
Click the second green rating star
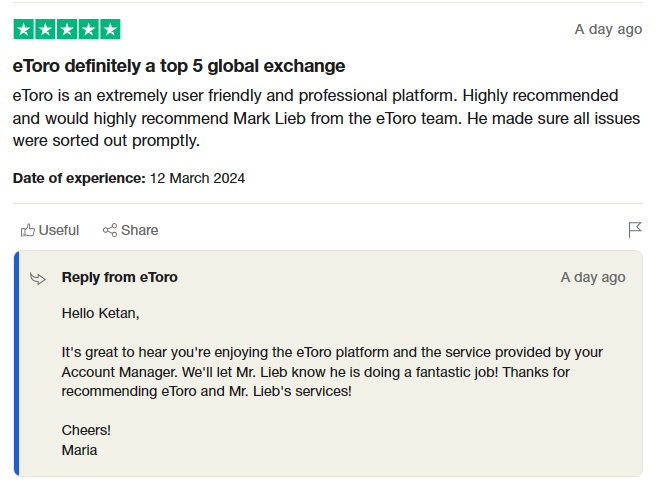[x=45, y=29]
